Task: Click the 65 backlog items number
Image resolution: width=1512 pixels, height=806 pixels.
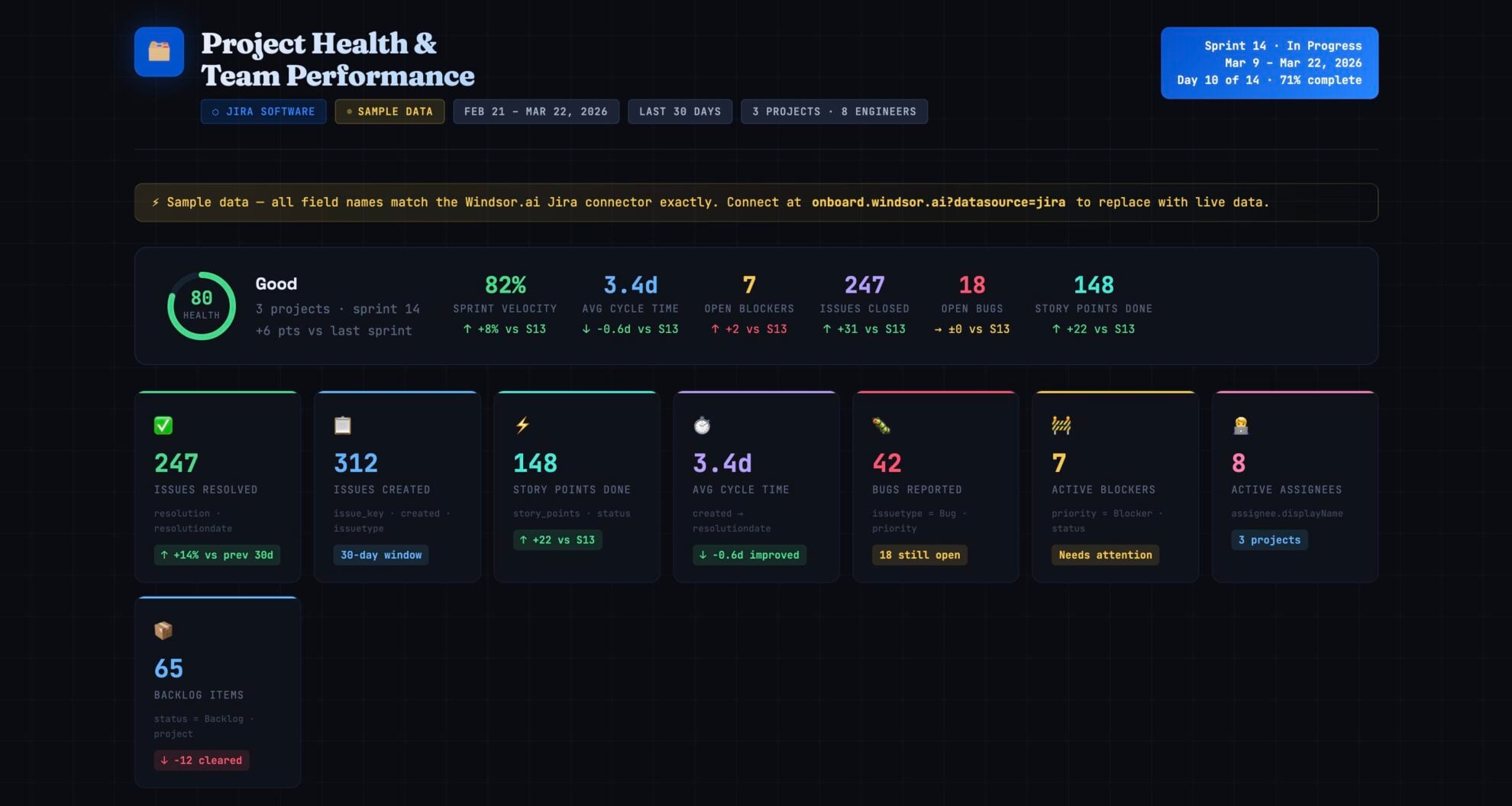Action: (169, 668)
